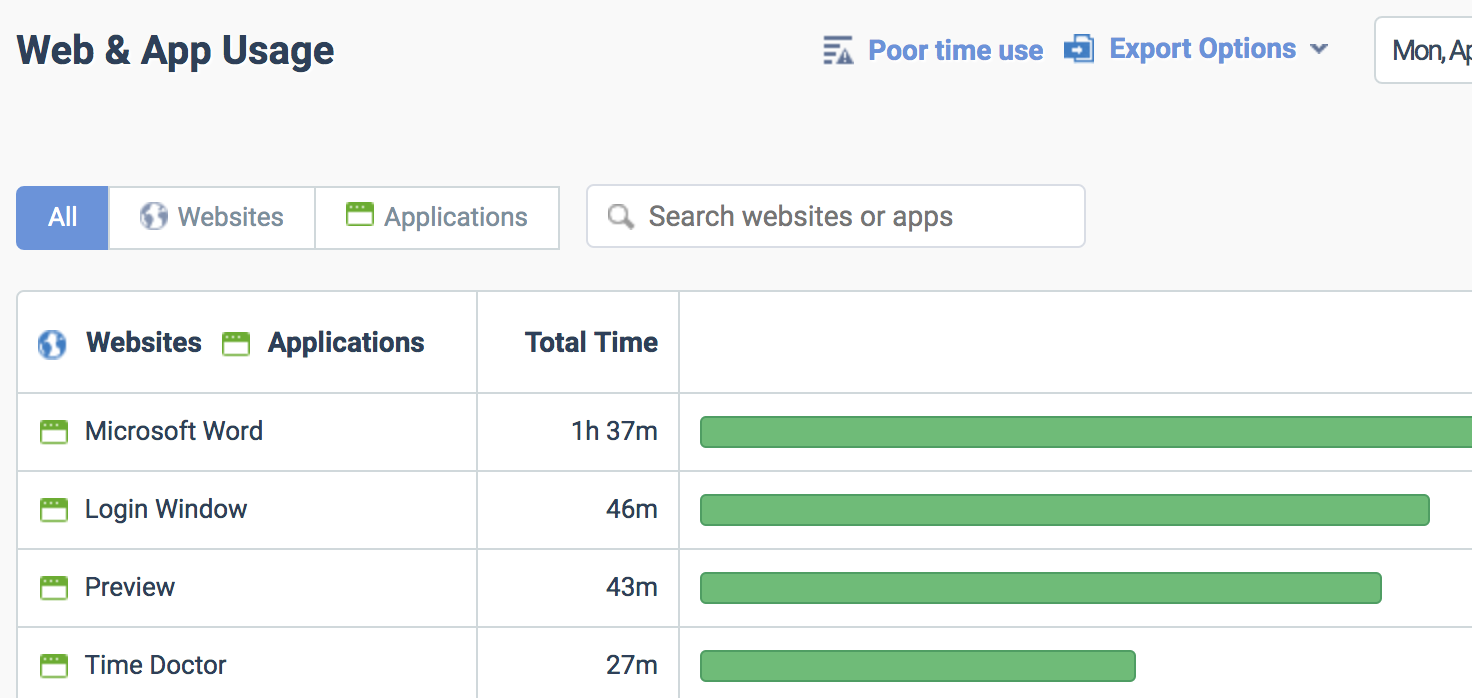Click the 43m time value
This screenshot has width=1472, height=698.
point(632,587)
